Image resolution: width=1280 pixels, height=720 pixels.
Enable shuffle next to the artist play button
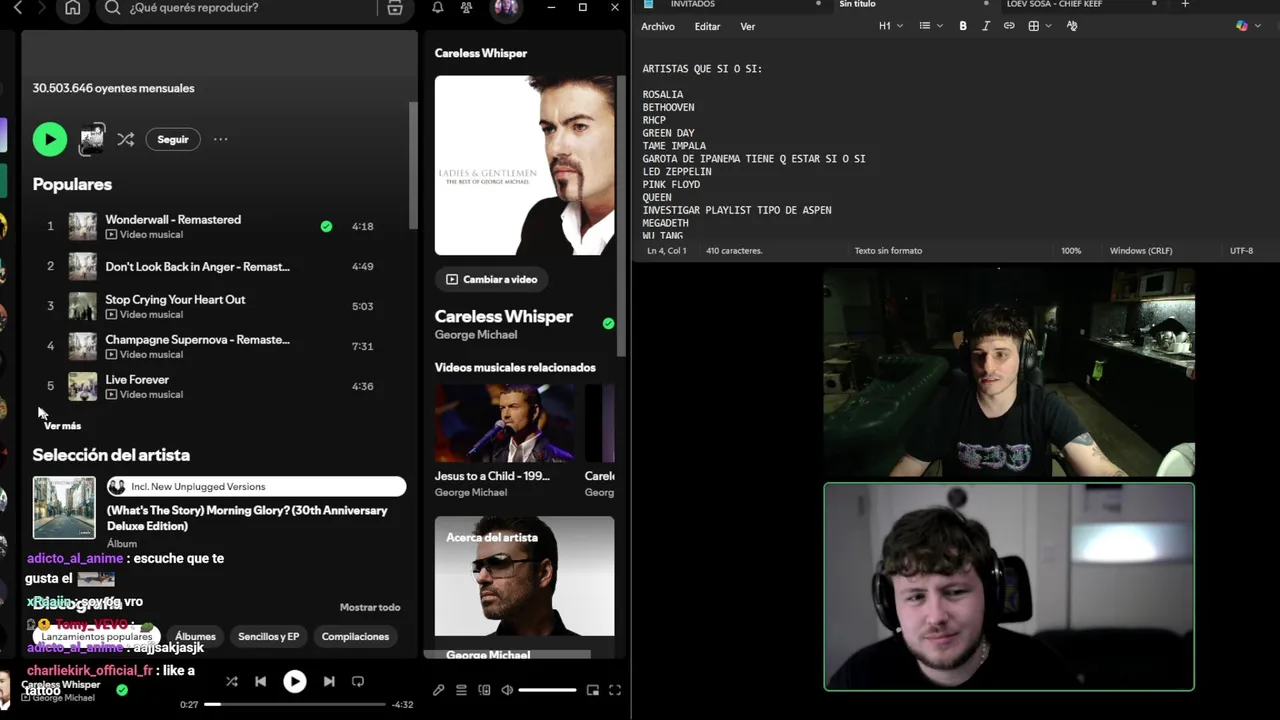point(125,139)
